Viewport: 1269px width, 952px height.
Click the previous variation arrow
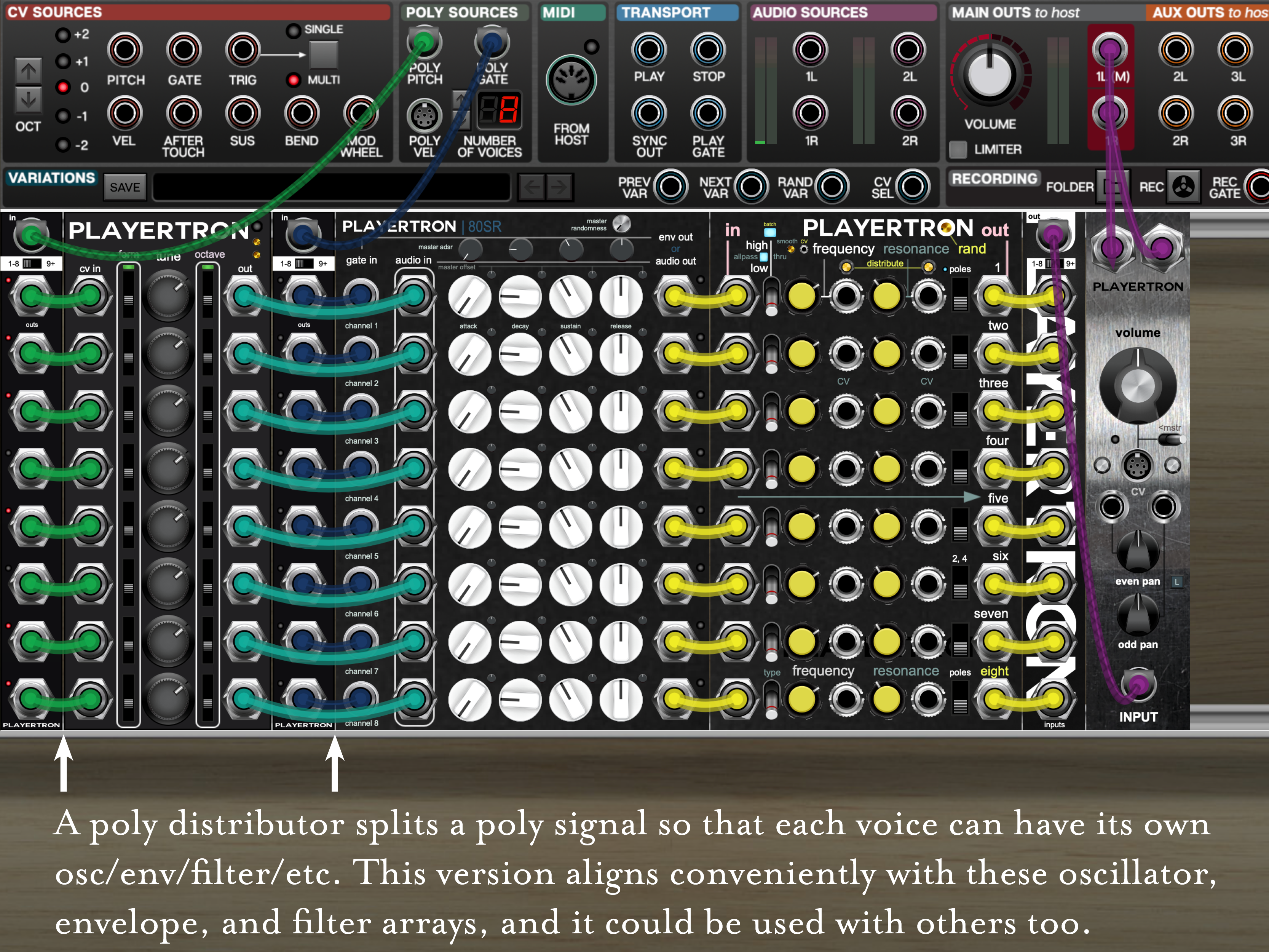click(532, 187)
